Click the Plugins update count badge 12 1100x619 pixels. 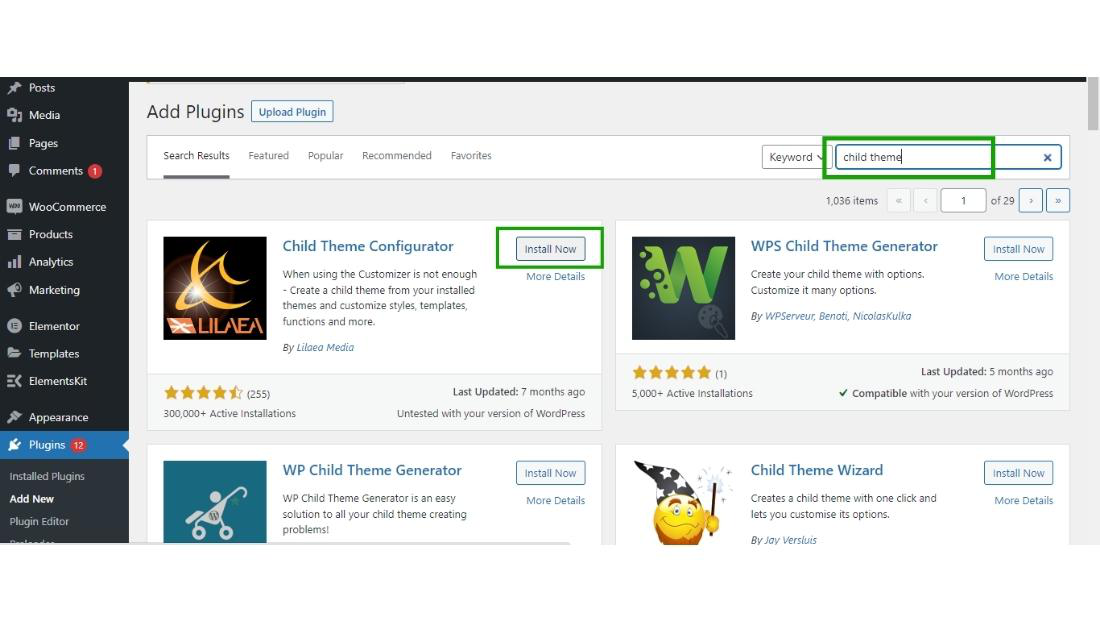tap(78, 445)
